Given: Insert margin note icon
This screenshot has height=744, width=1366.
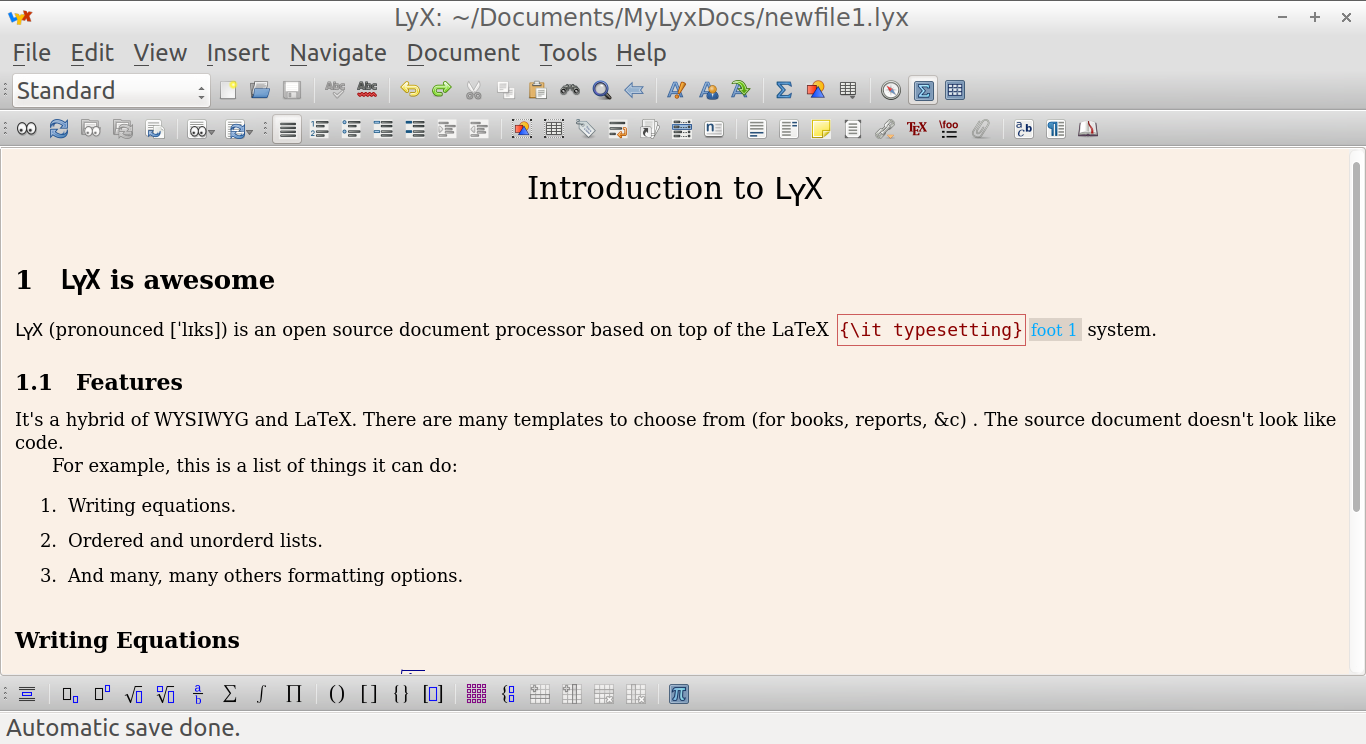Looking at the screenshot, I should 789,129.
